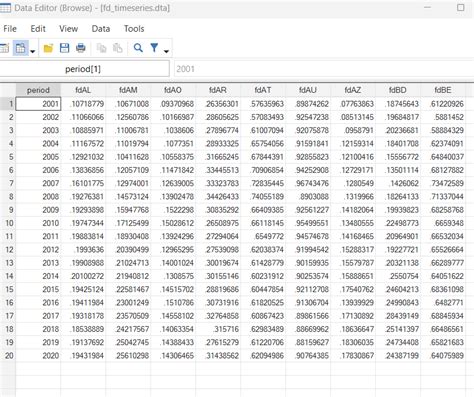Select the fdAZ column header

(353, 90)
